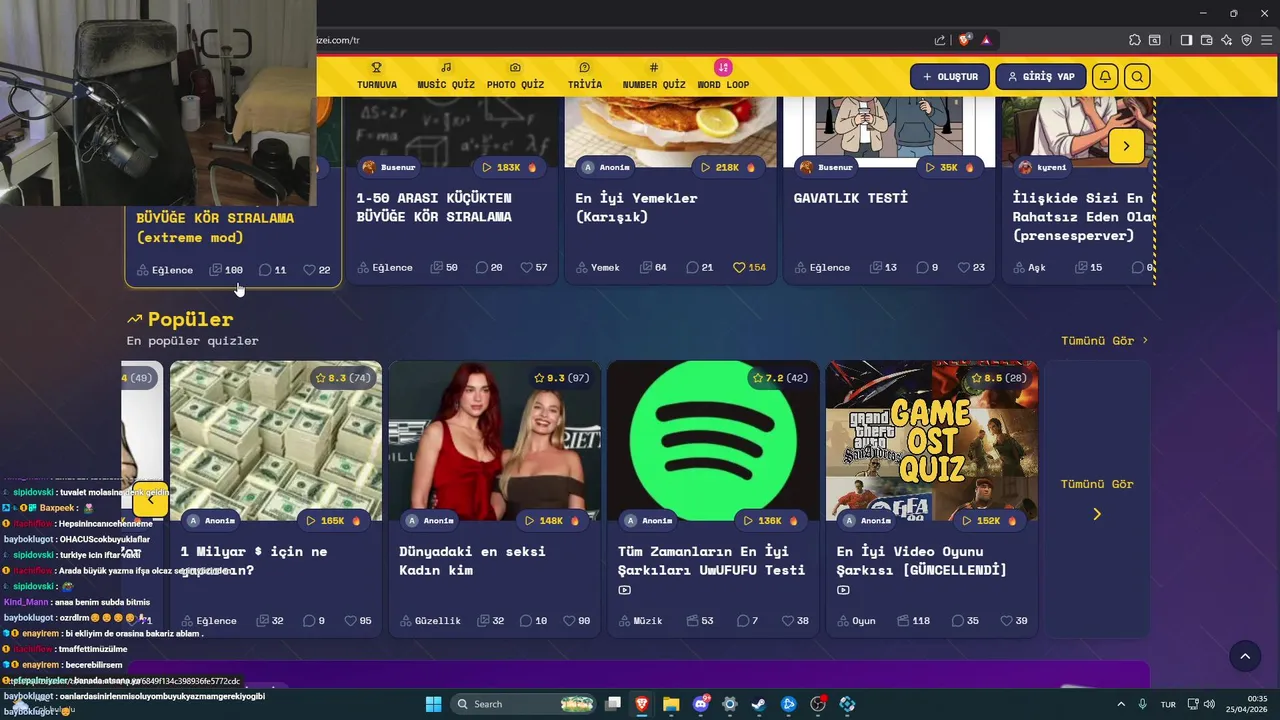Like the Dünyadaki en seksi quiz heart
The image size is (1280, 720).
[x=569, y=621]
